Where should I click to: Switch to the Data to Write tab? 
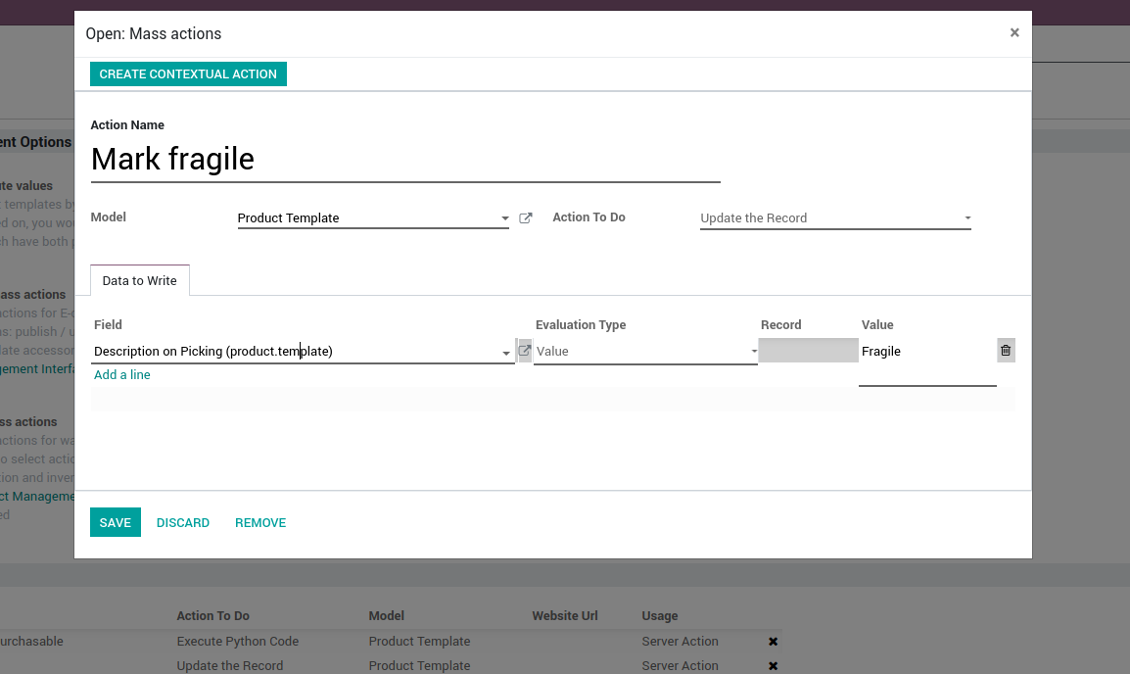click(139, 280)
